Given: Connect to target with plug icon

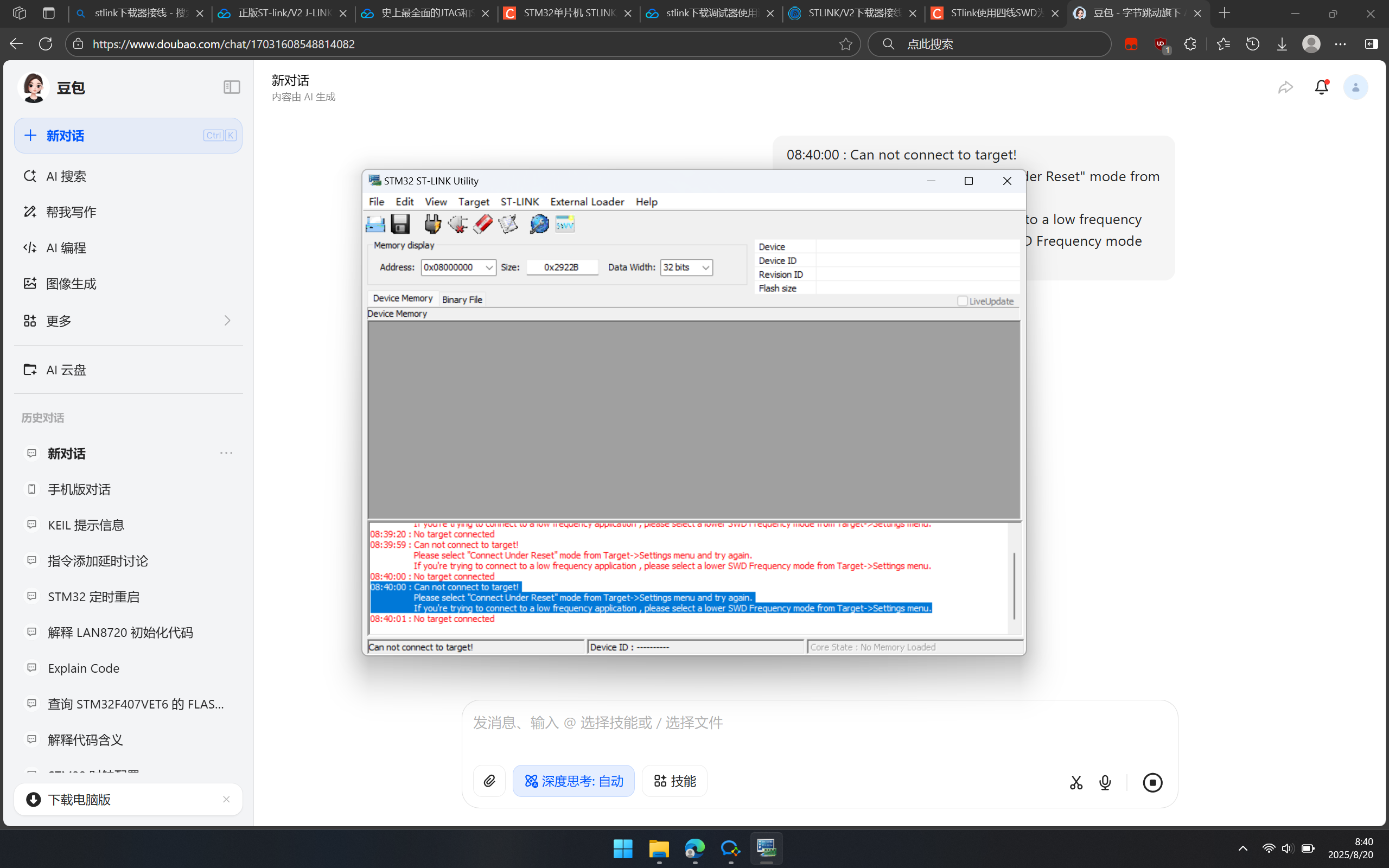Looking at the screenshot, I should pyautogui.click(x=432, y=224).
